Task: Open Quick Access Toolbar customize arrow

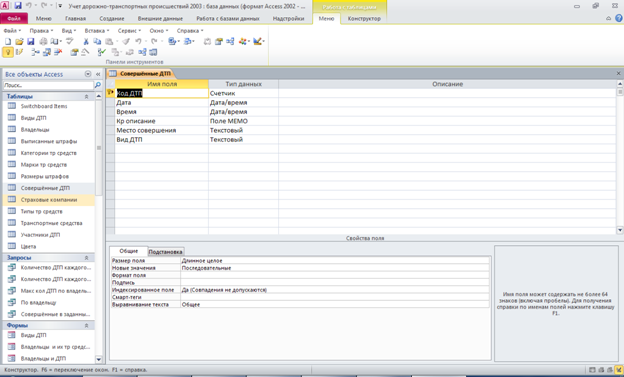Action: [x=60, y=6]
